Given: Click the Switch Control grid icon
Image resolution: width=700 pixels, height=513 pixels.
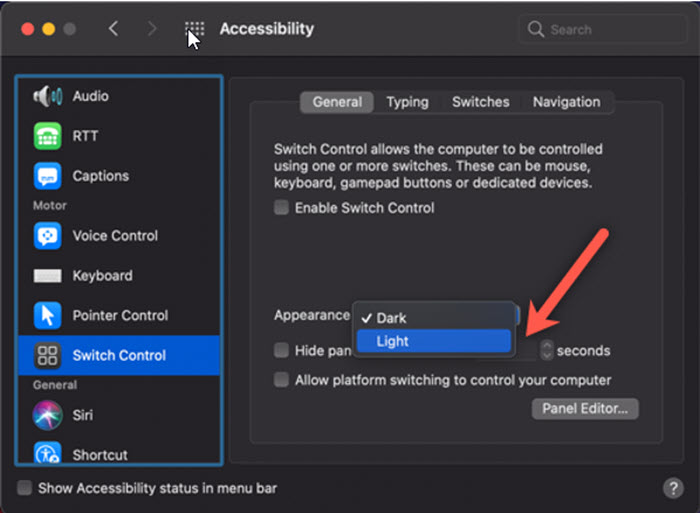Looking at the screenshot, I should (x=47, y=355).
